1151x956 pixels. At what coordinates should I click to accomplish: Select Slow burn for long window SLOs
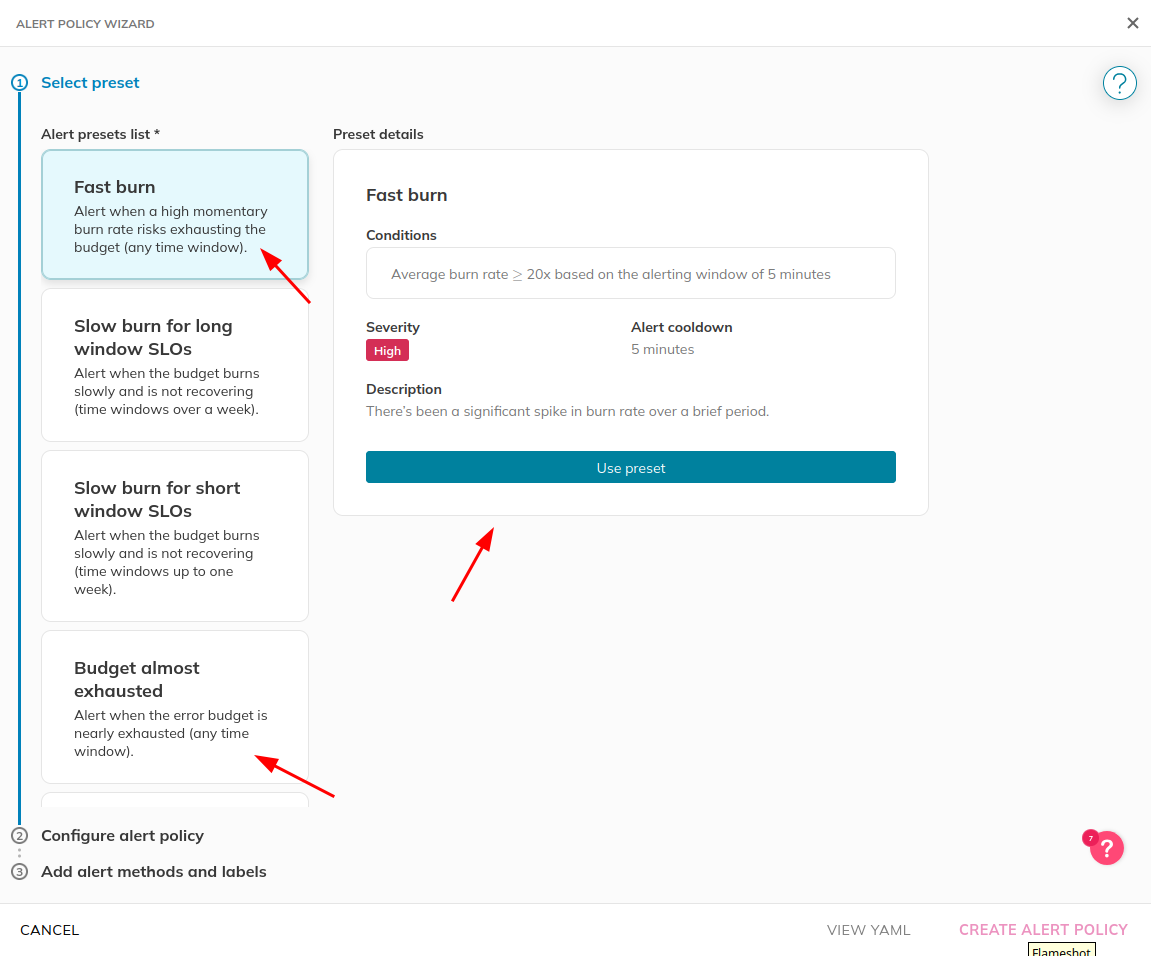click(x=175, y=365)
